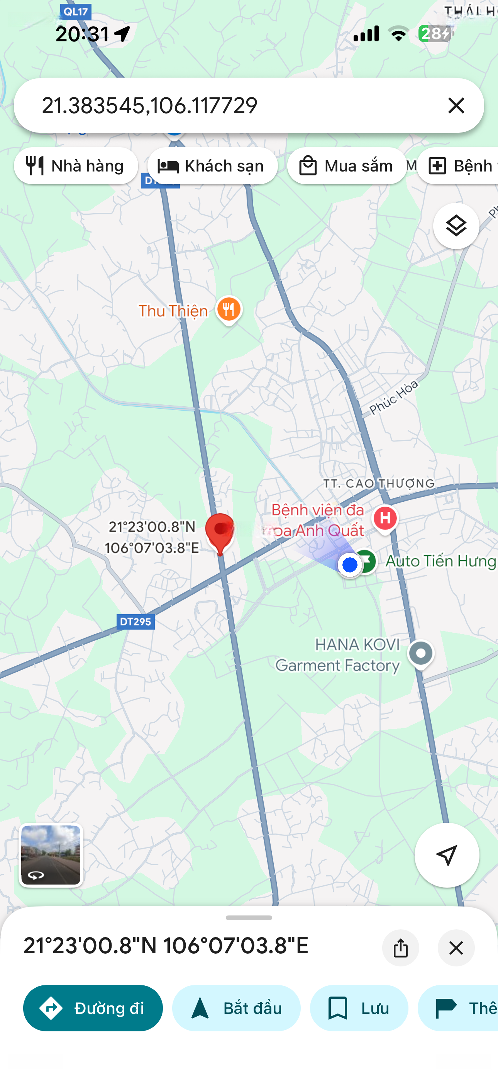Dismiss the coordinates info panel

(456, 948)
